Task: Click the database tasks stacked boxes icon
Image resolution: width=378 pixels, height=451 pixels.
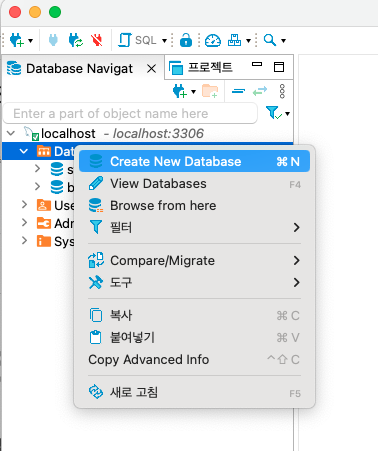Action: point(234,40)
